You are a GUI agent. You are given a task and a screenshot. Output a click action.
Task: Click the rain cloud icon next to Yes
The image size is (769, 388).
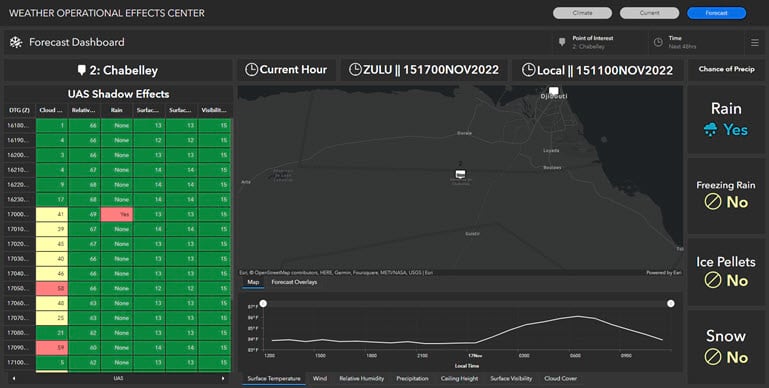(x=710, y=129)
